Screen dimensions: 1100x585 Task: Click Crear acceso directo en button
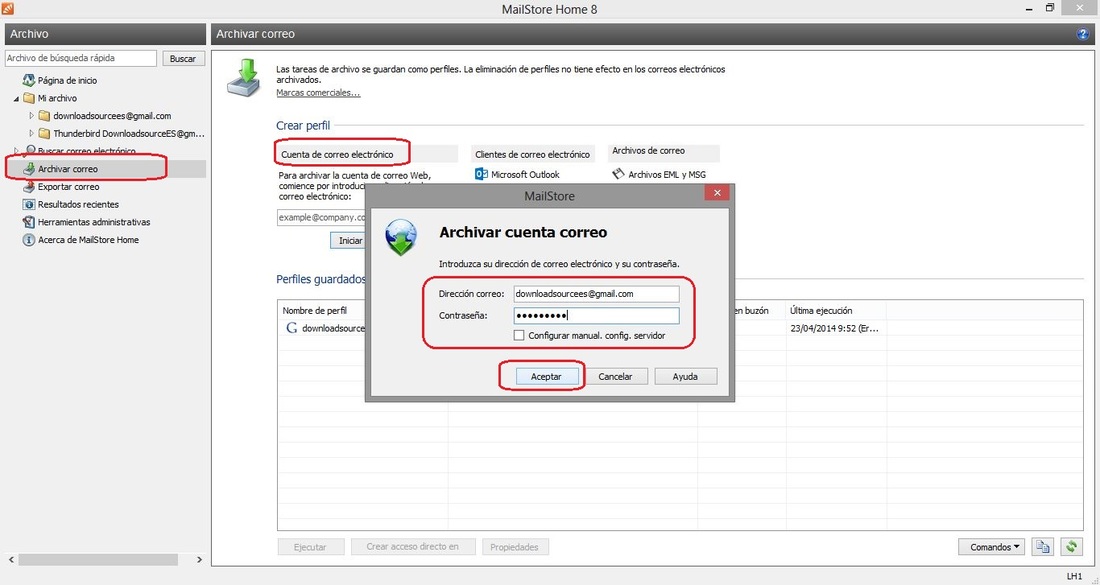coord(412,547)
